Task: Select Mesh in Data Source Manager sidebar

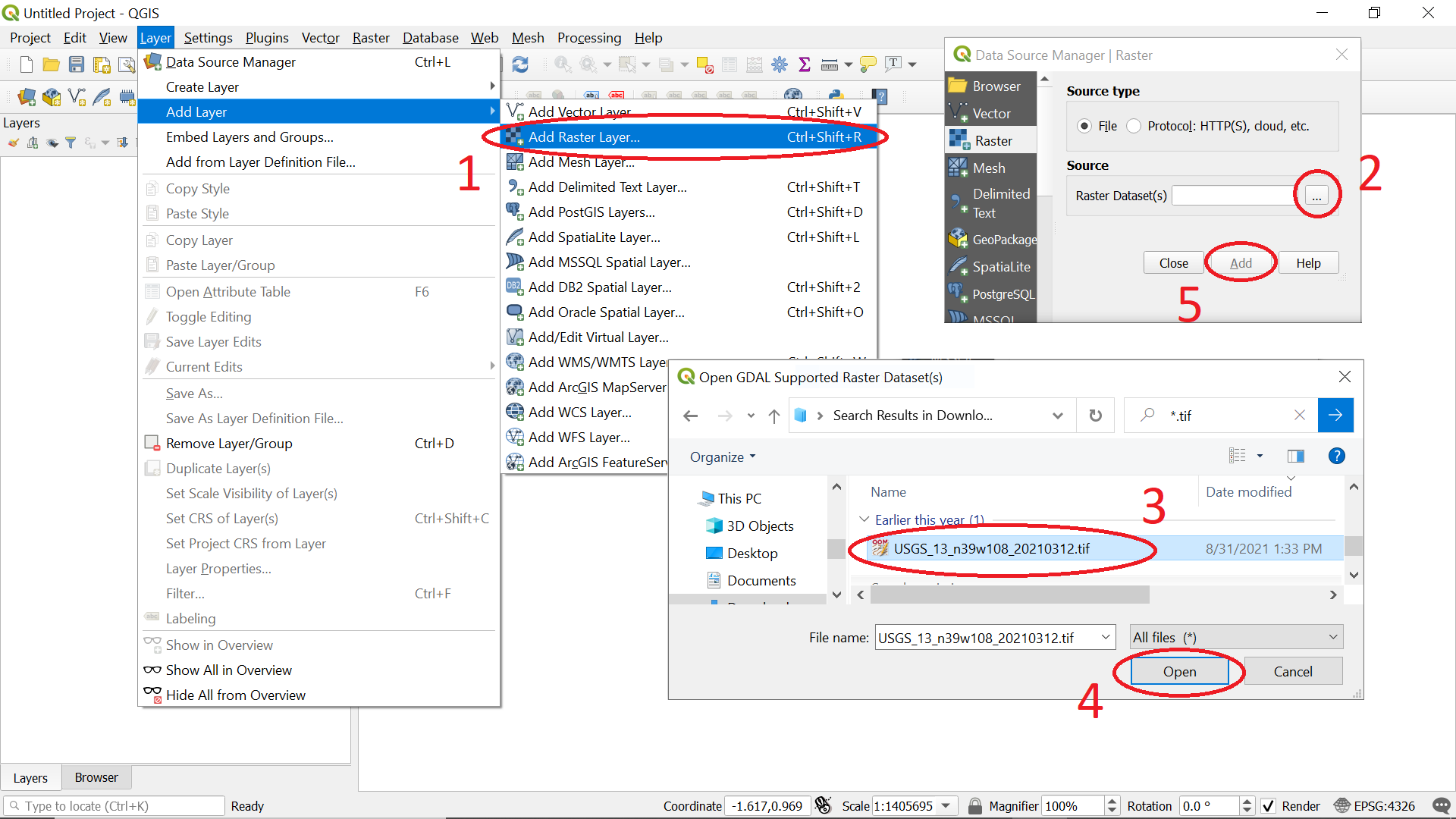Action: 988,168
